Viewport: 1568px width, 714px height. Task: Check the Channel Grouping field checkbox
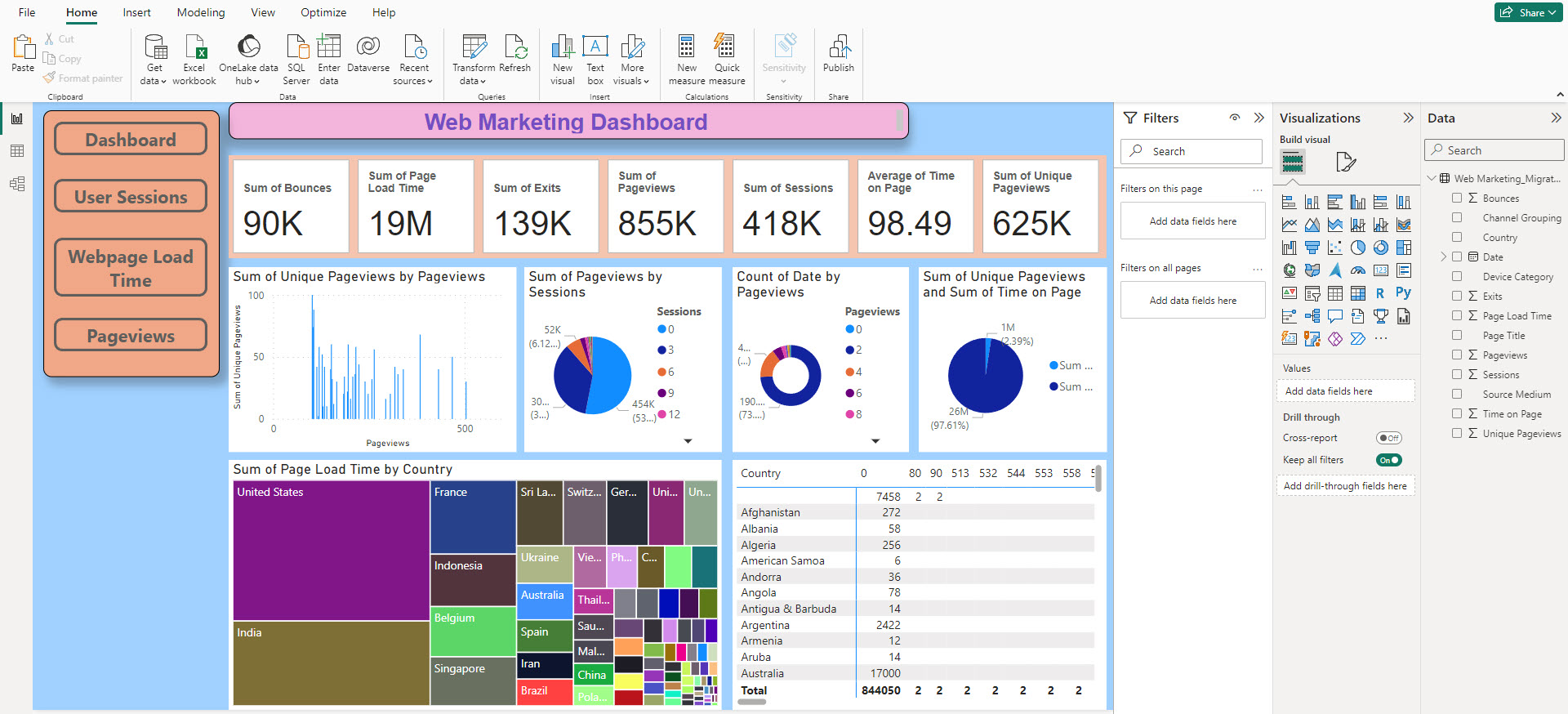tap(1457, 217)
